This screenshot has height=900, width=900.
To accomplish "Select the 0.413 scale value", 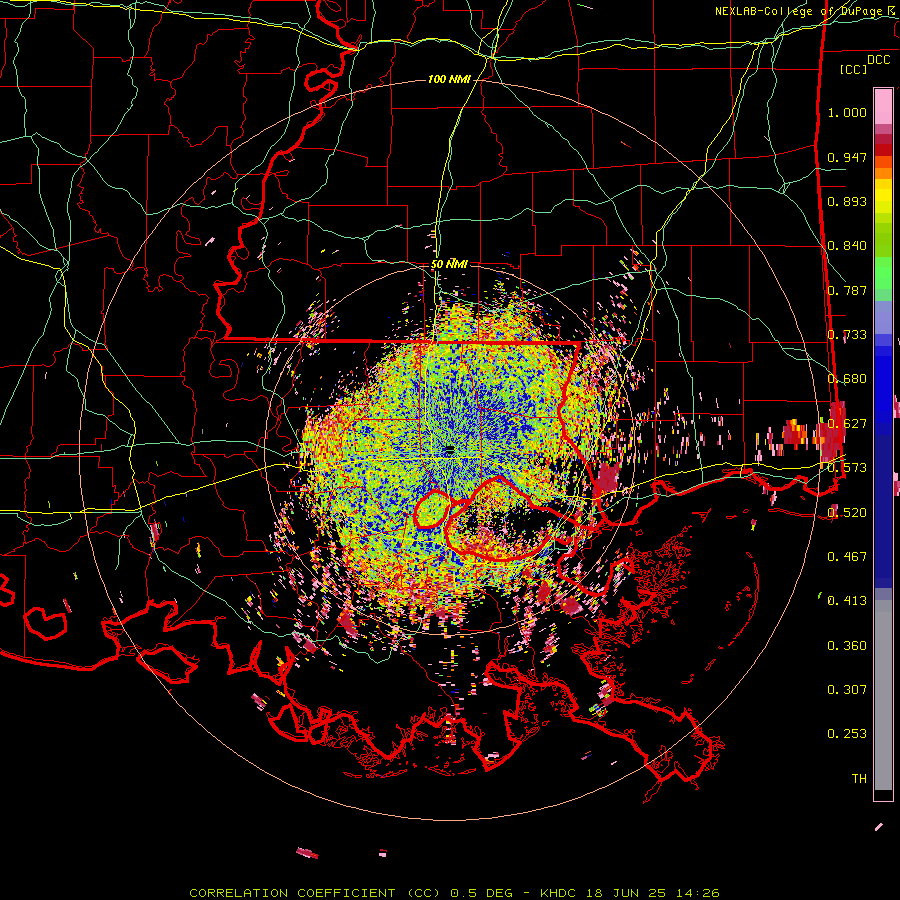I will [x=847, y=601].
